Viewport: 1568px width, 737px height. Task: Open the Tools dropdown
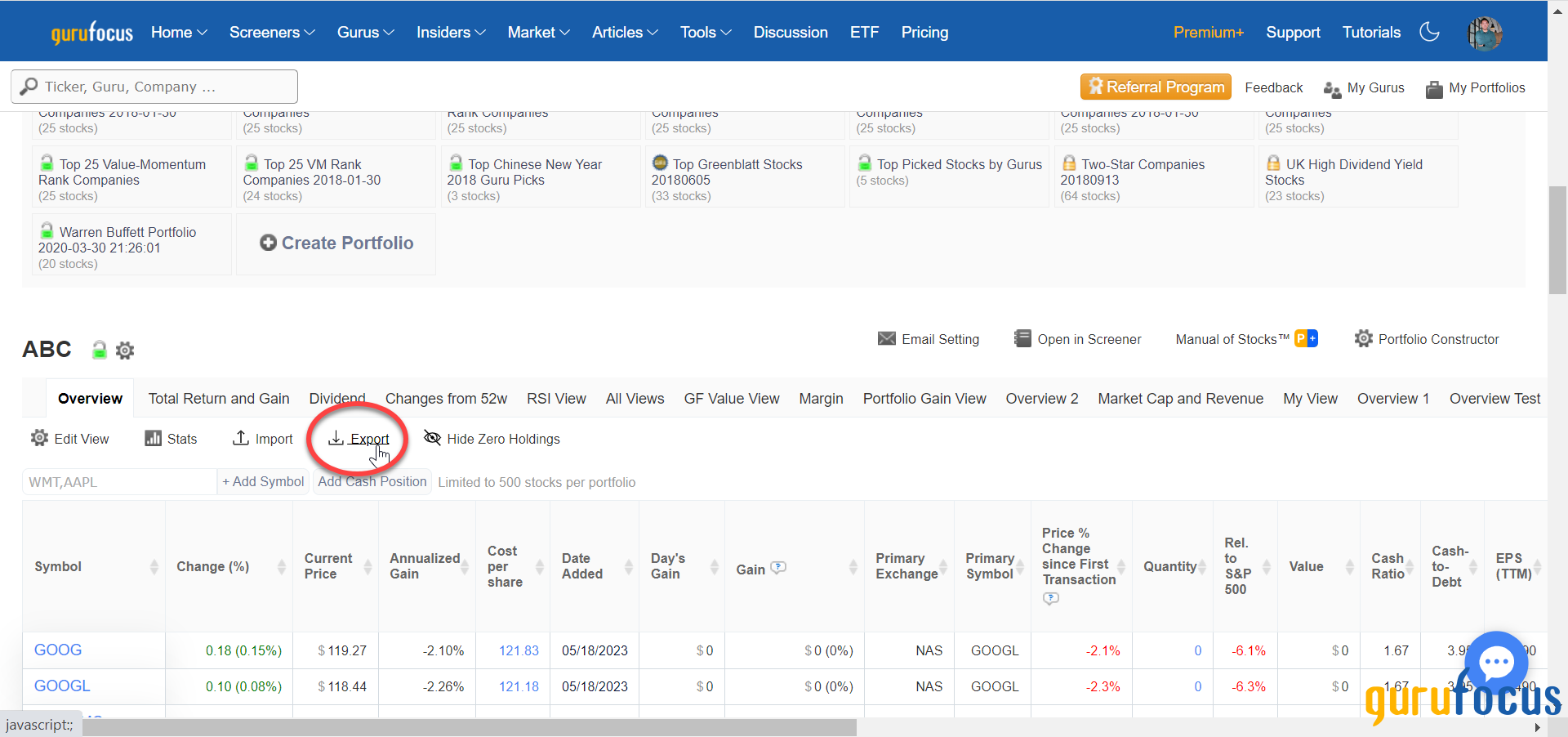tap(704, 32)
